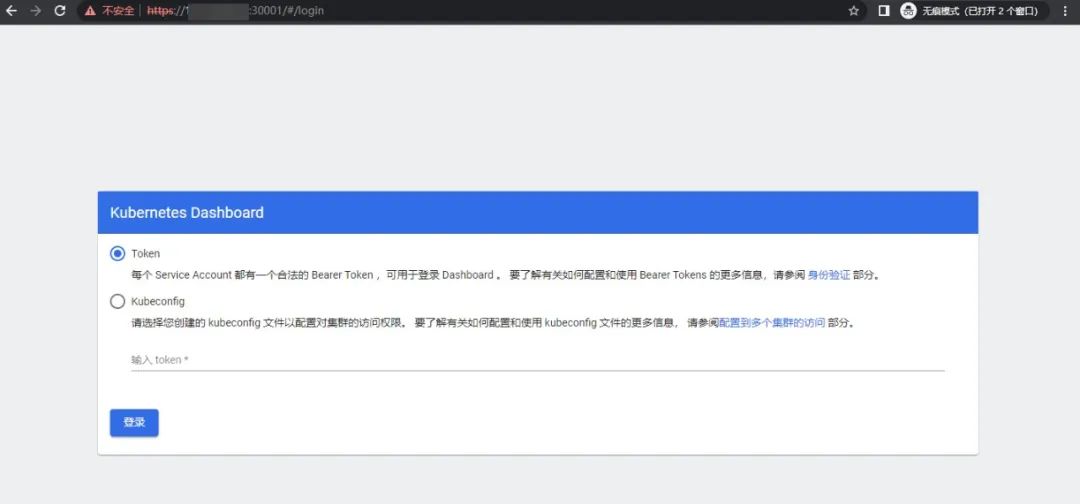The image size is (1080, 504).
Task: Open the 配置到多个集群的访问 link
Action: (772, 322)
